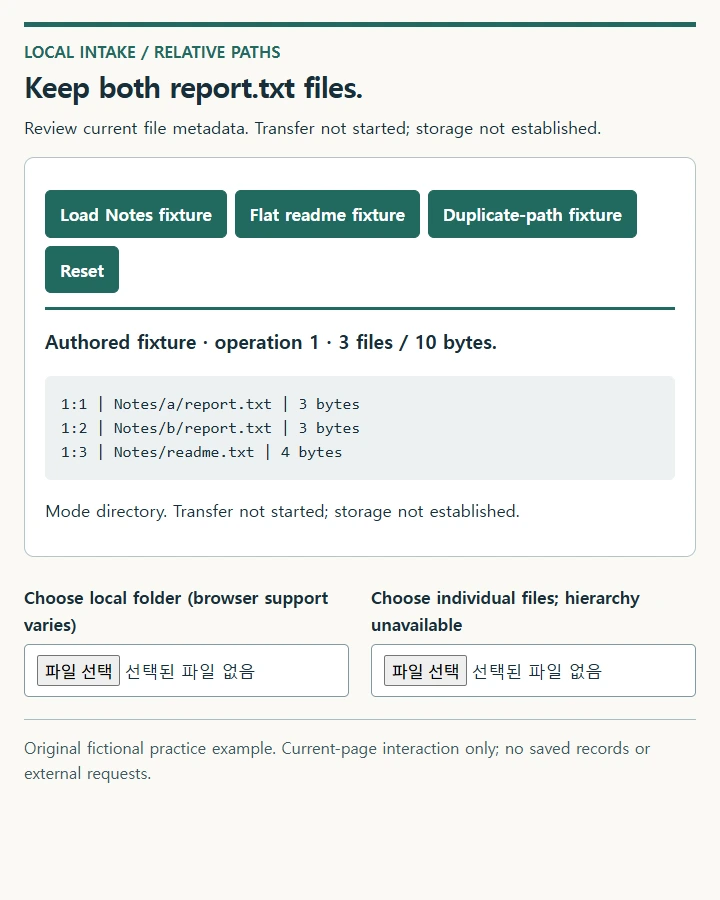Select the Duplicate-path fixture button
The height and width of the screenshot is (900, 720).
[532, 214]
